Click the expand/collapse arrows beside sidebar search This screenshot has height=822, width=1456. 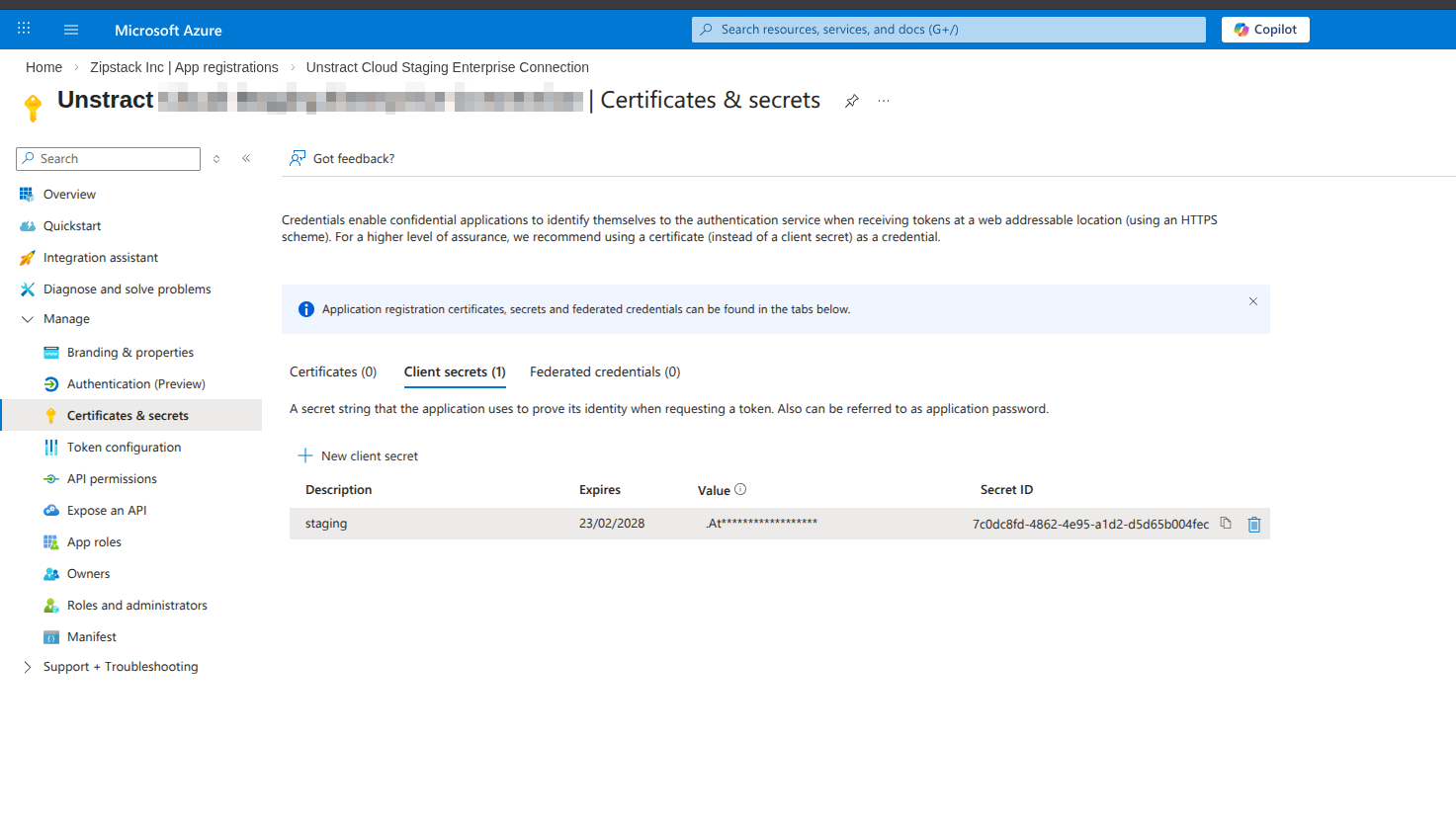[216, 159]
